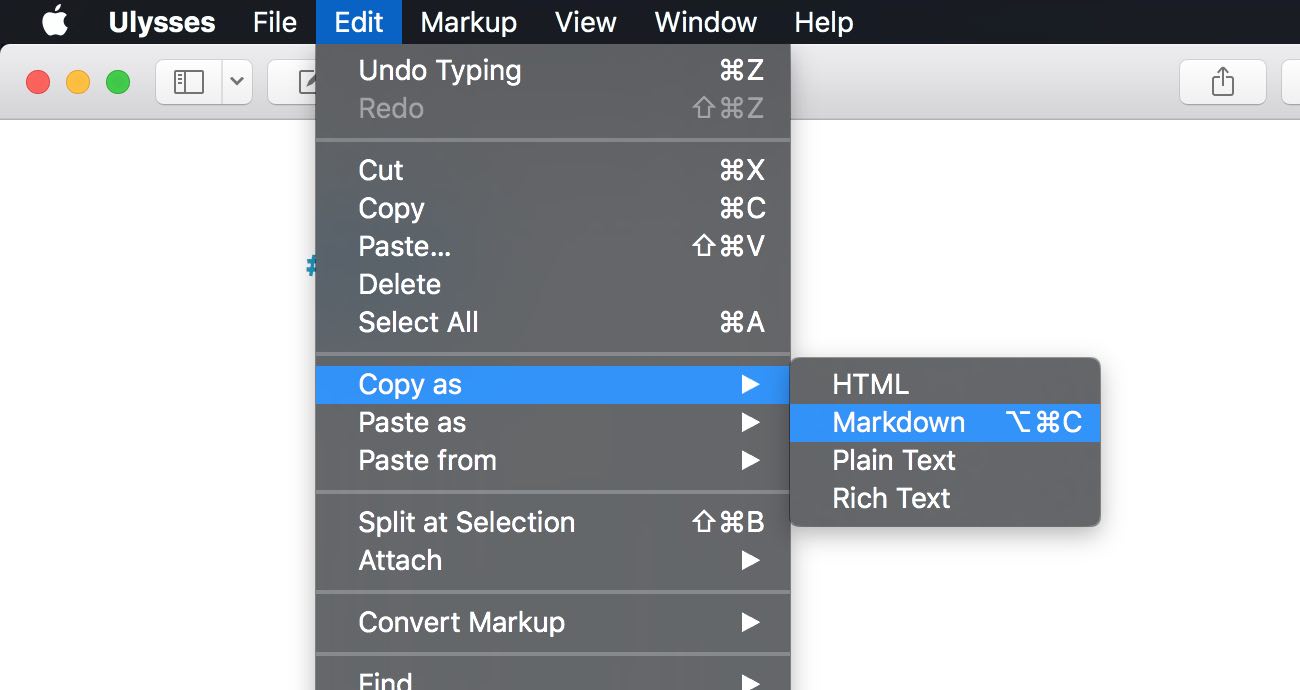This screenshot has height=690, width=1300.
Task: Open the Ulysses application menu
Action: [162, 22]
